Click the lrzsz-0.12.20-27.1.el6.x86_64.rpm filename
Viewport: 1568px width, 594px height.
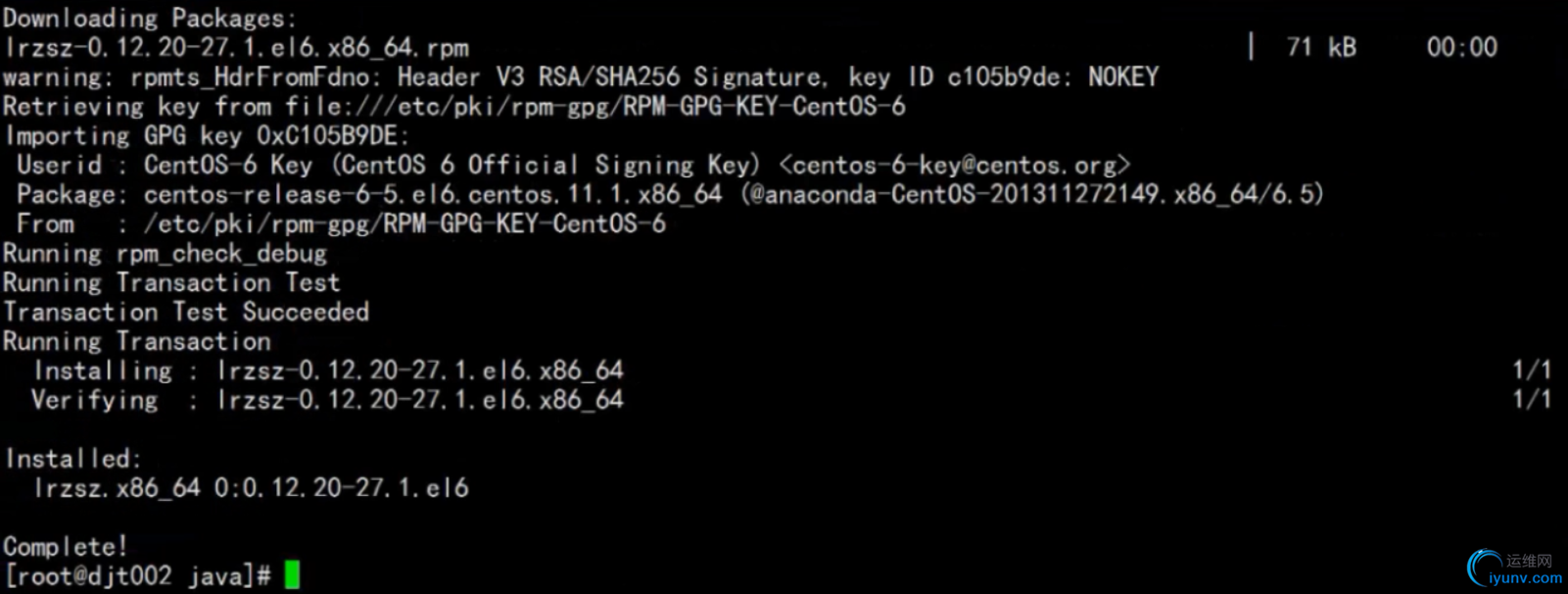click(237, 47)
